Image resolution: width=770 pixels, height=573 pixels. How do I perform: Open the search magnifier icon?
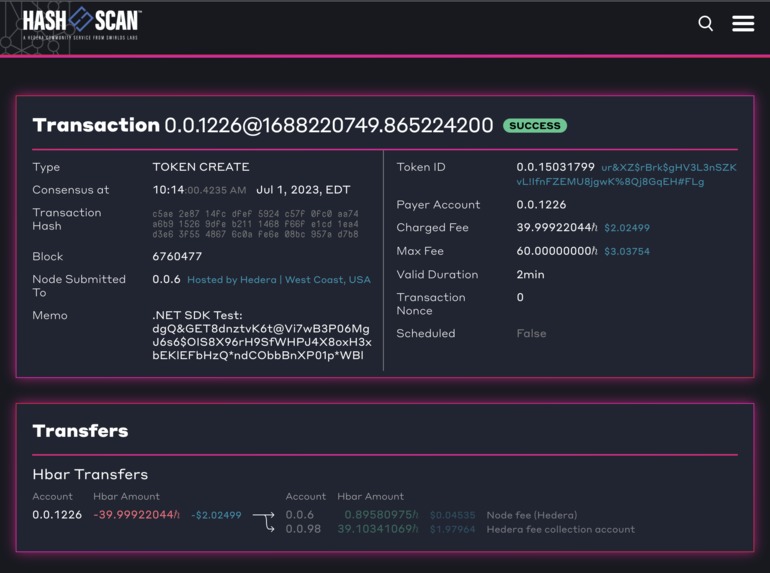pyautogui.click(x=706, y=23)
